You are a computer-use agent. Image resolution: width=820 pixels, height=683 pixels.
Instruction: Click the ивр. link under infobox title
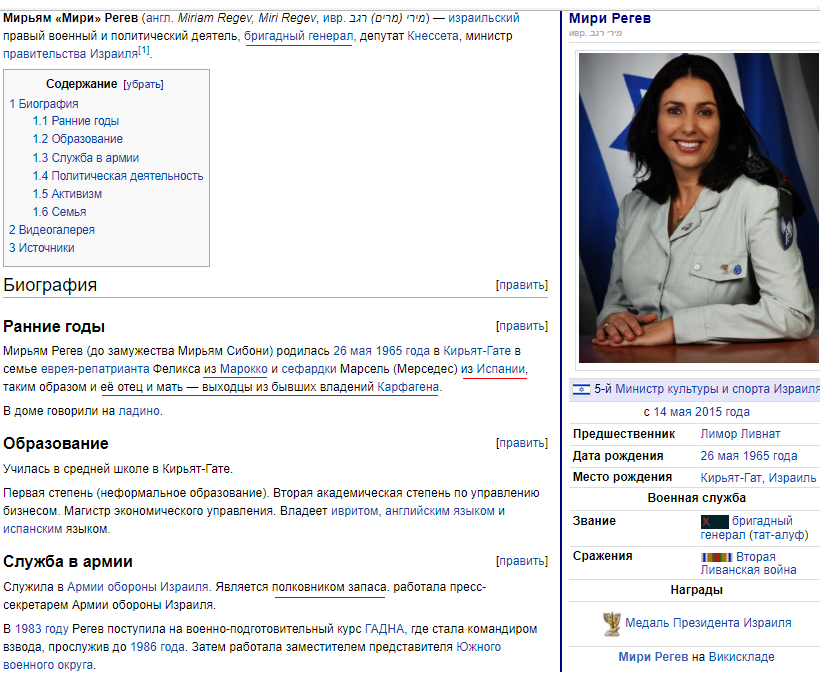577,33
